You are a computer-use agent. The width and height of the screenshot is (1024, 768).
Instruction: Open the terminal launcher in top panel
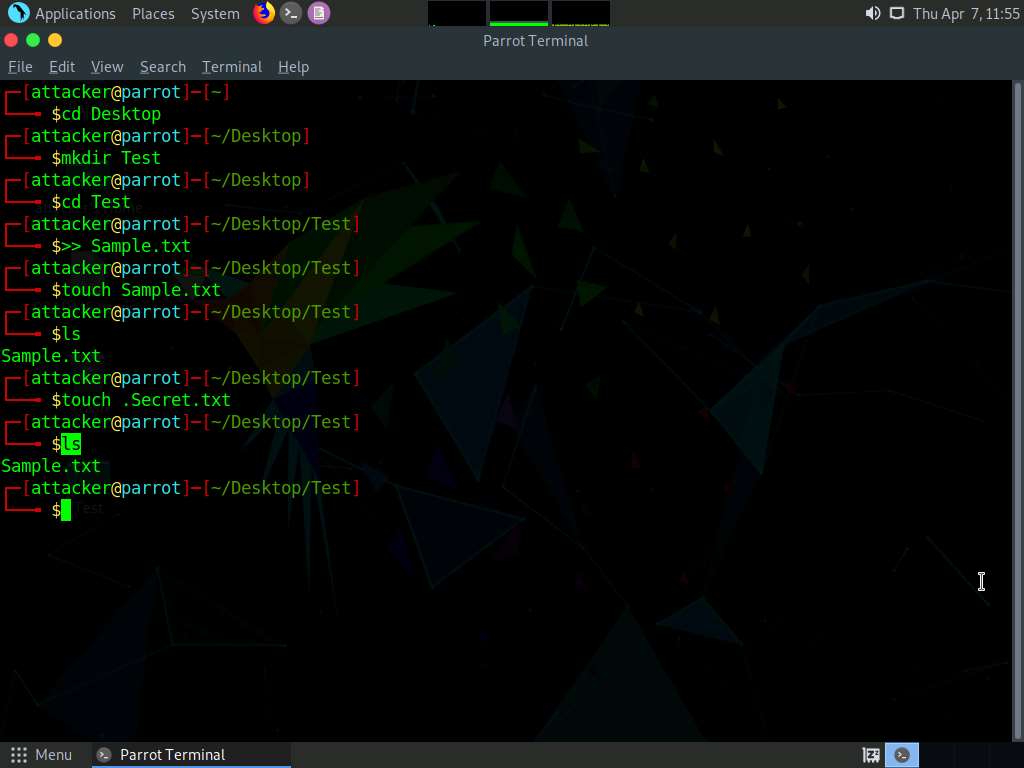(x=291, y=13)
